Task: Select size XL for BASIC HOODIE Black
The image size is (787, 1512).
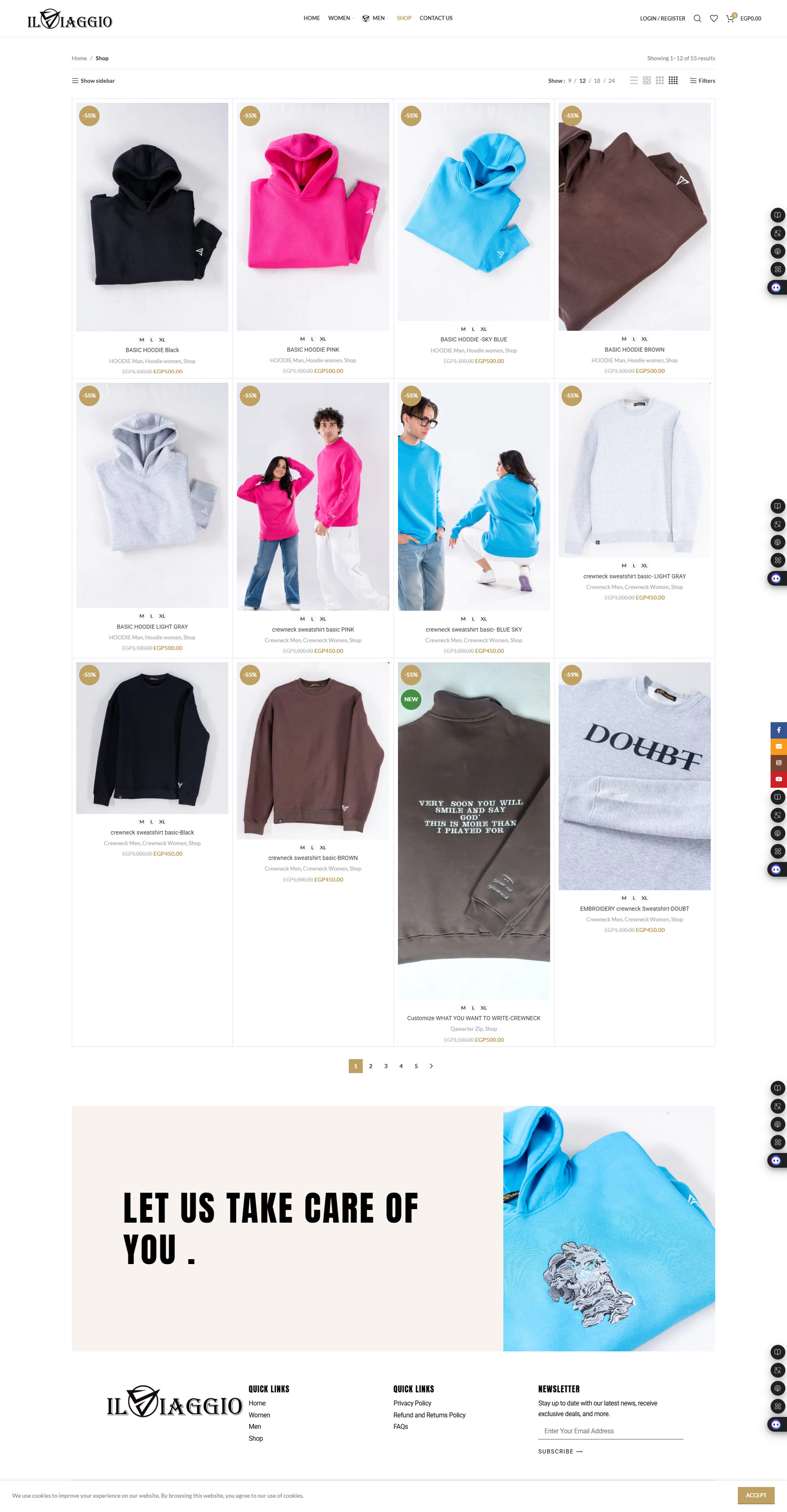Action: point(162,339)
